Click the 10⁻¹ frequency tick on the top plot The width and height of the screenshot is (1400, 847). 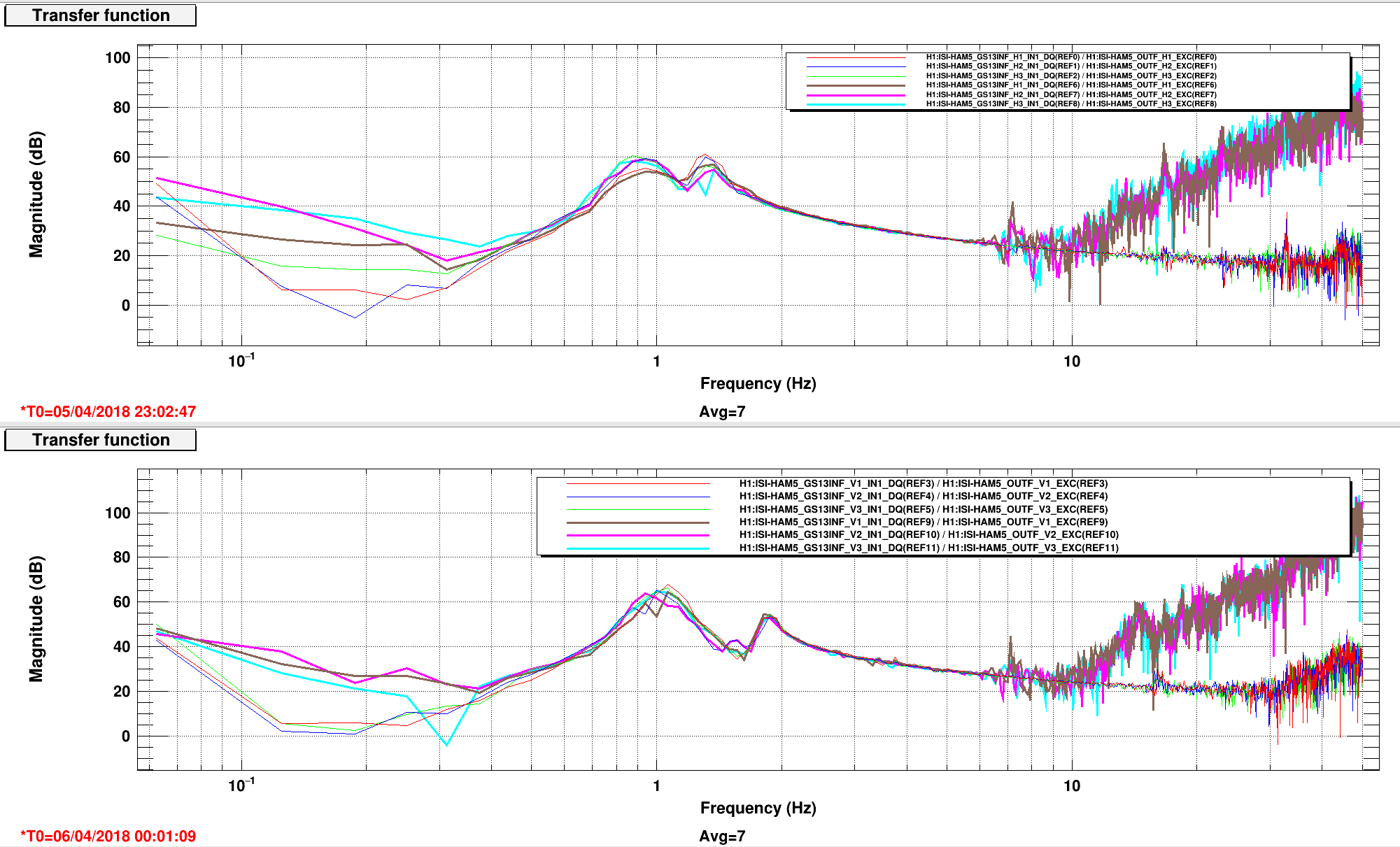pyautogui.click(x=241, y=361)
